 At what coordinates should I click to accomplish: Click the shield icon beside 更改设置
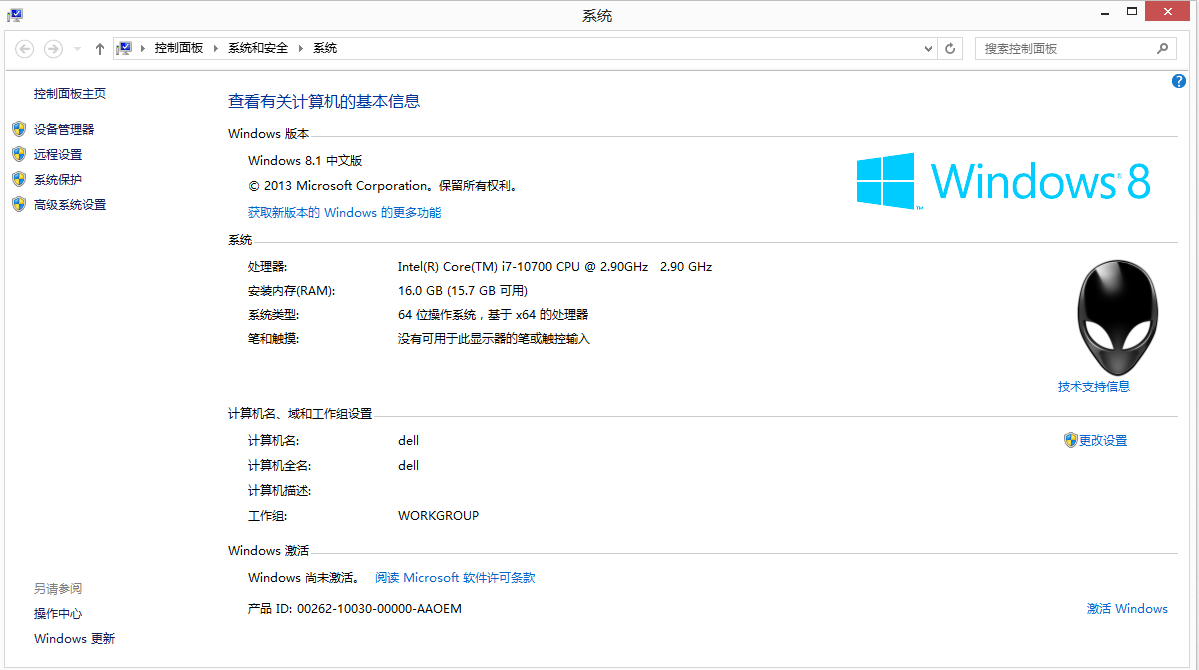click(1071, 440)
